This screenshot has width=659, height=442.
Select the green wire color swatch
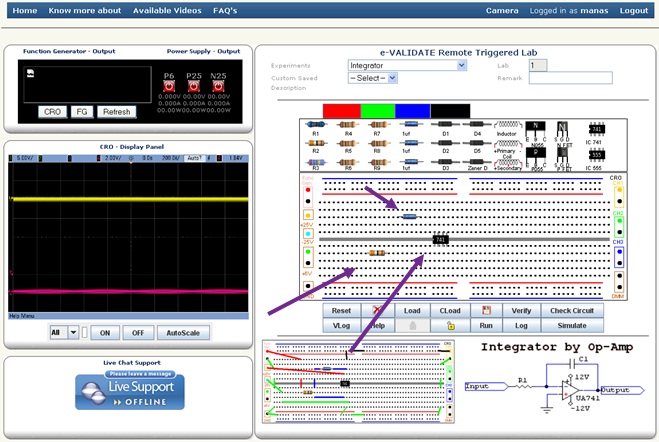[x=378, y=111]
